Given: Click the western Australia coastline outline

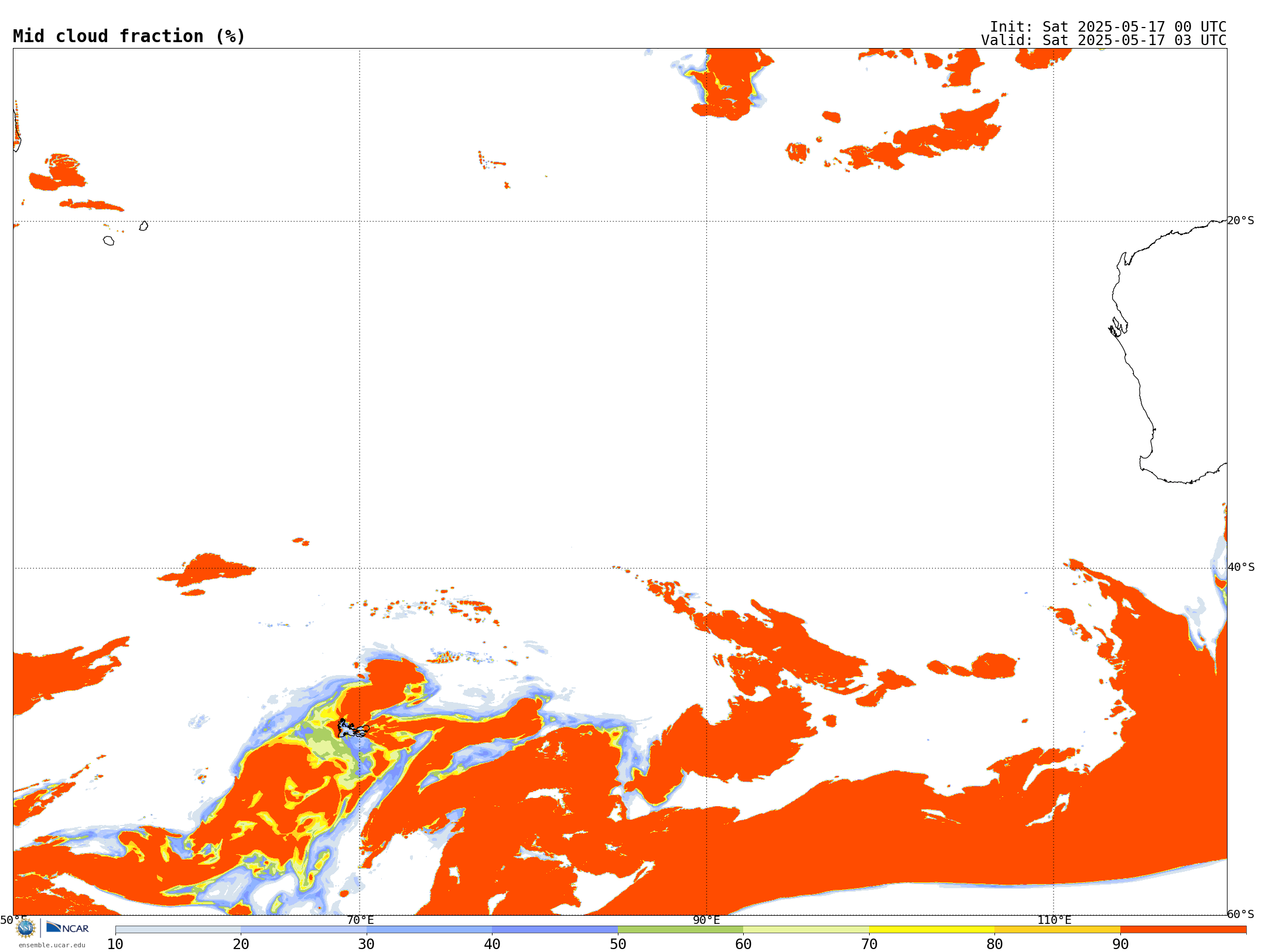Looking at the screenshot, I should (x=1168, y=351).
